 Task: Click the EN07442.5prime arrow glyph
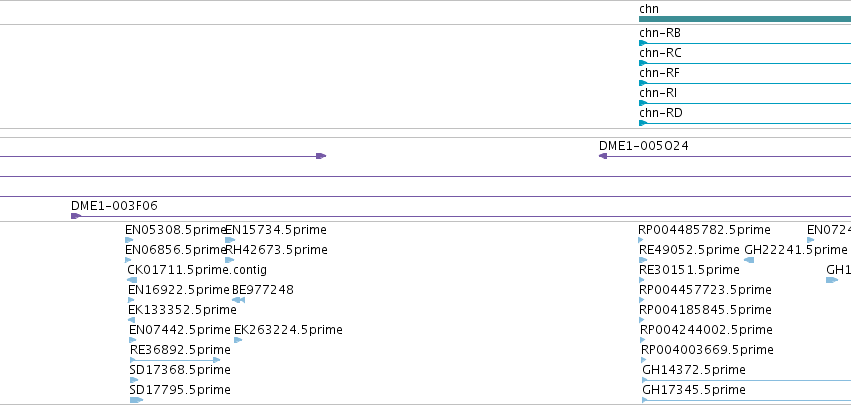(133, 340)
